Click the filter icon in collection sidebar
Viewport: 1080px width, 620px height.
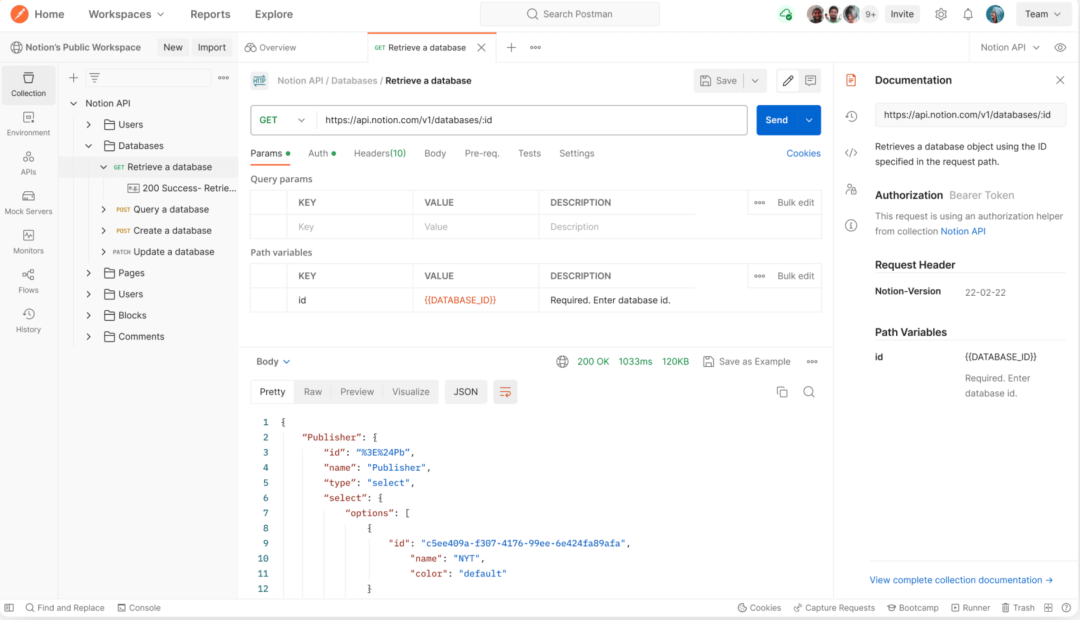point(94,78)
